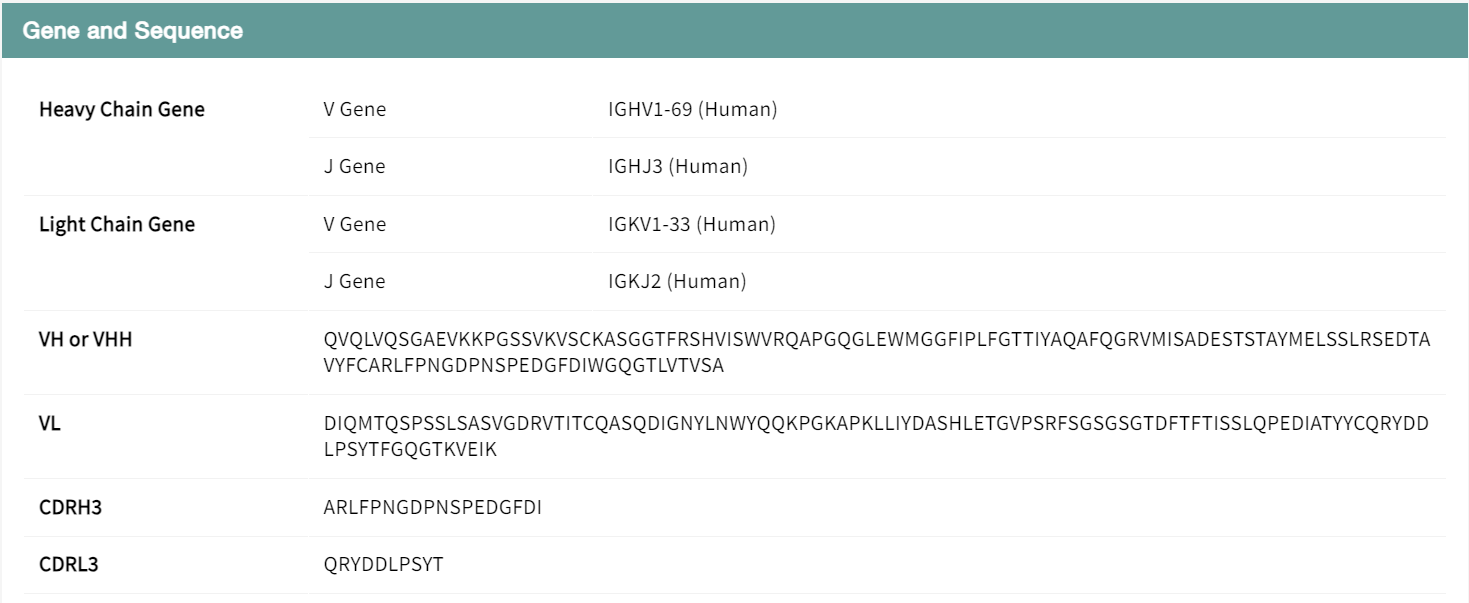Image resolution: width=1469 pixels, height=603 pixels.
Task: Click VH sequence second line starting VYFCARLFPNG
Action: coord(523,366)
